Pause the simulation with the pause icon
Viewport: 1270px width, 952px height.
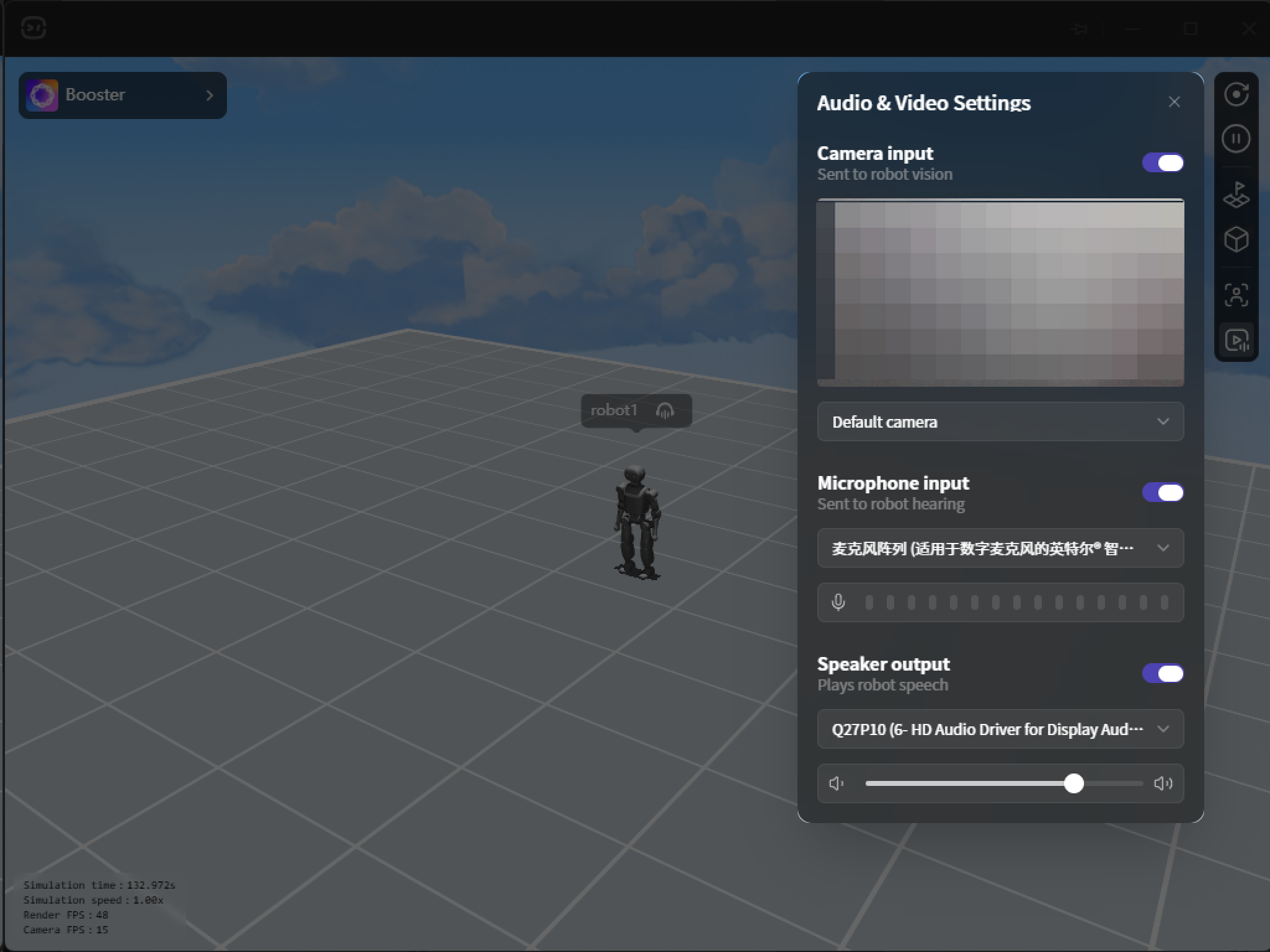click(x=1236, y=138)
